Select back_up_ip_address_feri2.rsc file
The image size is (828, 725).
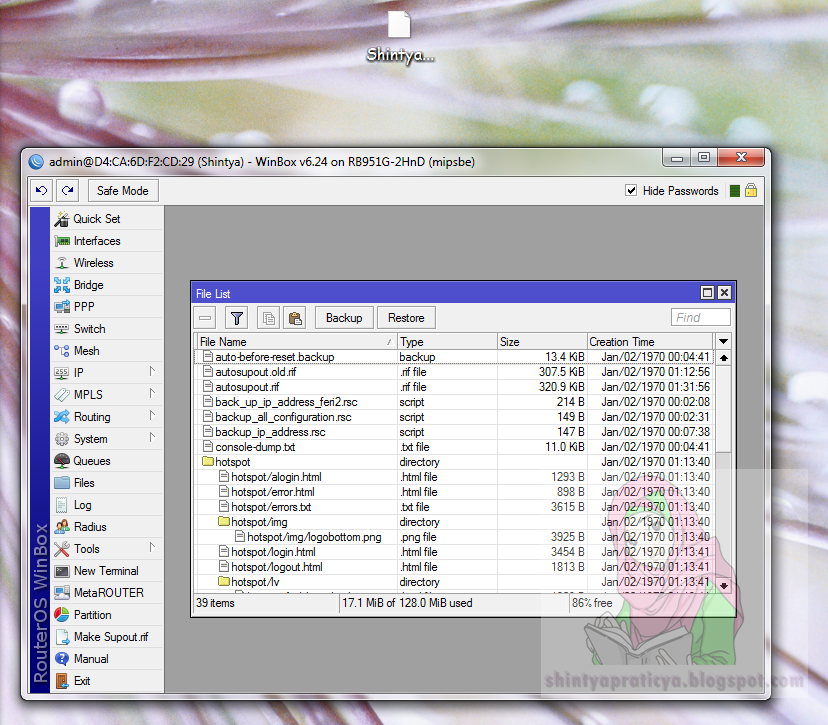(x=454, y=402)
